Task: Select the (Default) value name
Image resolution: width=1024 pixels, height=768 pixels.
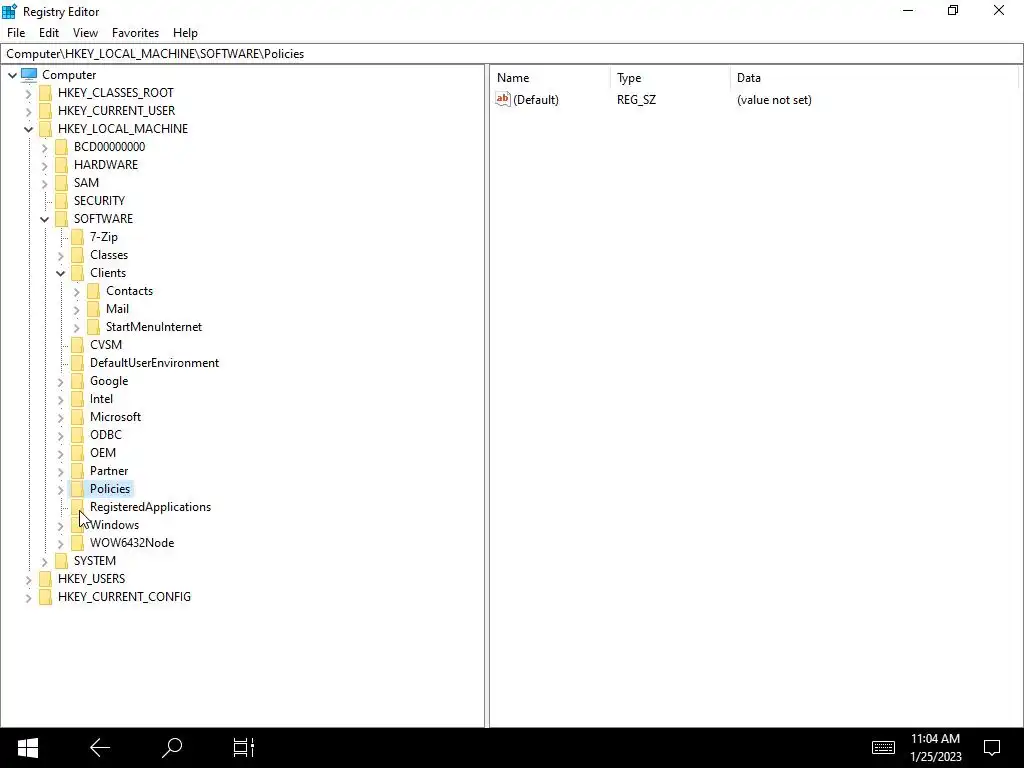Action: [536, 100]
